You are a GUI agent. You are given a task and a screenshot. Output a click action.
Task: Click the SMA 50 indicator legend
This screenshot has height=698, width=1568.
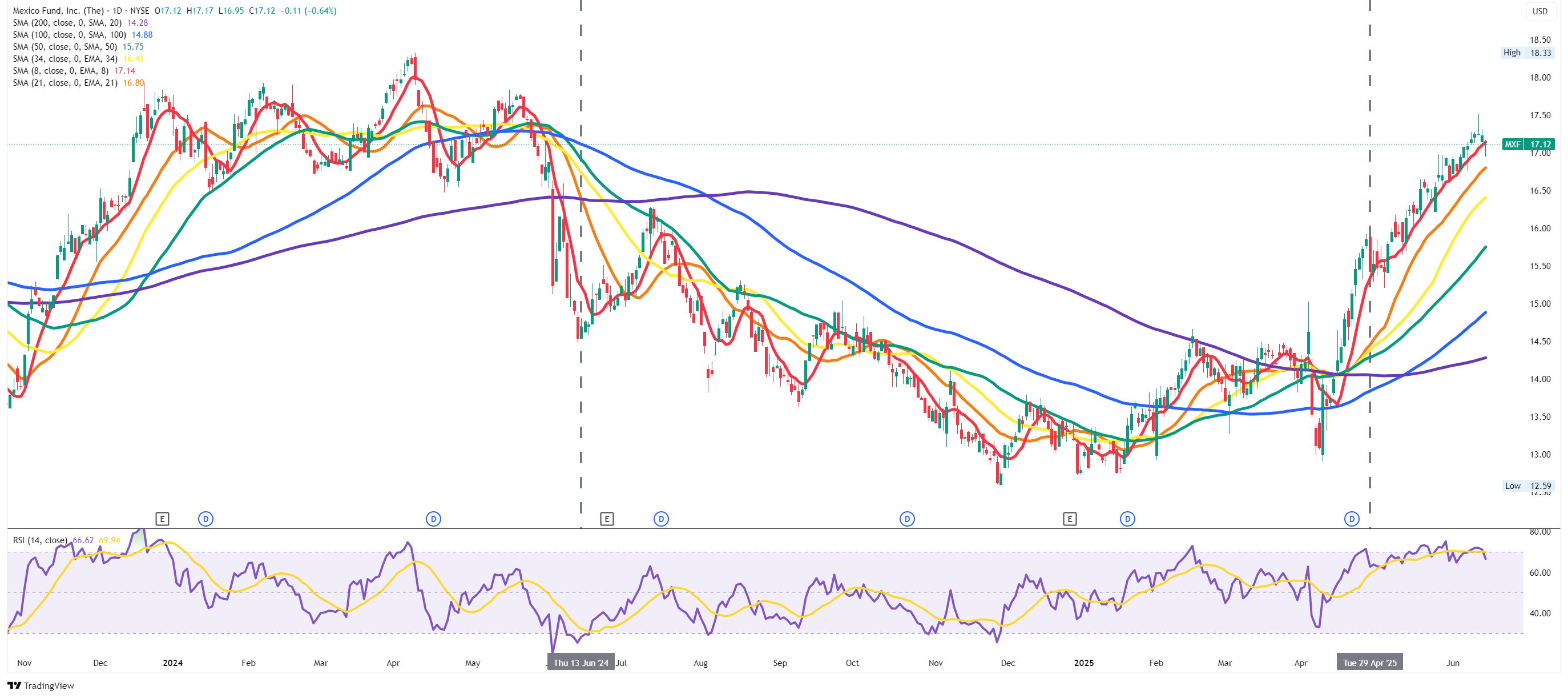coord(66,47)
